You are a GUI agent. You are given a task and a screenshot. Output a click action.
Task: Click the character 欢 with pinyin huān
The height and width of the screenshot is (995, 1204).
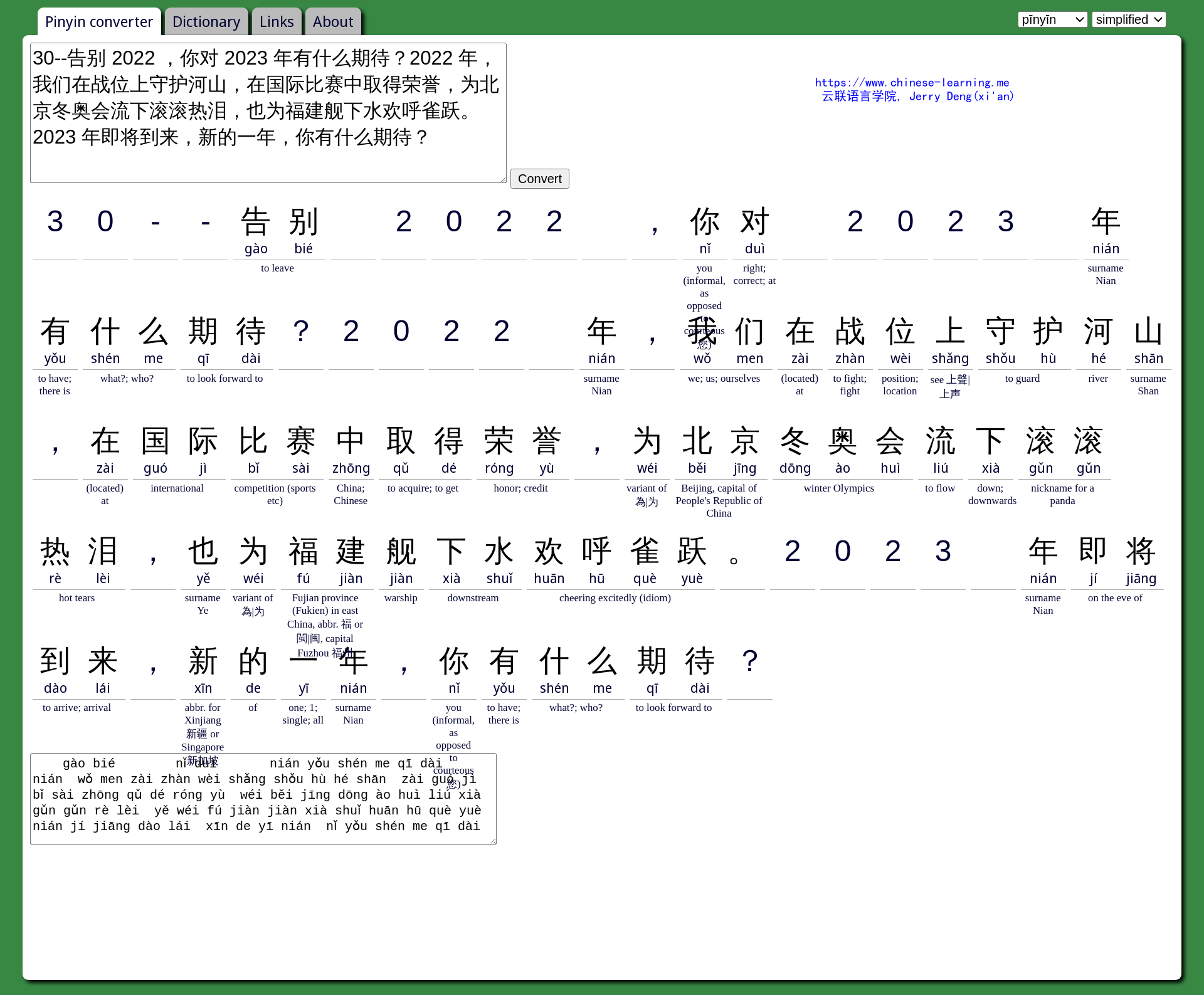pyautogui.click(x=549, y=551)
